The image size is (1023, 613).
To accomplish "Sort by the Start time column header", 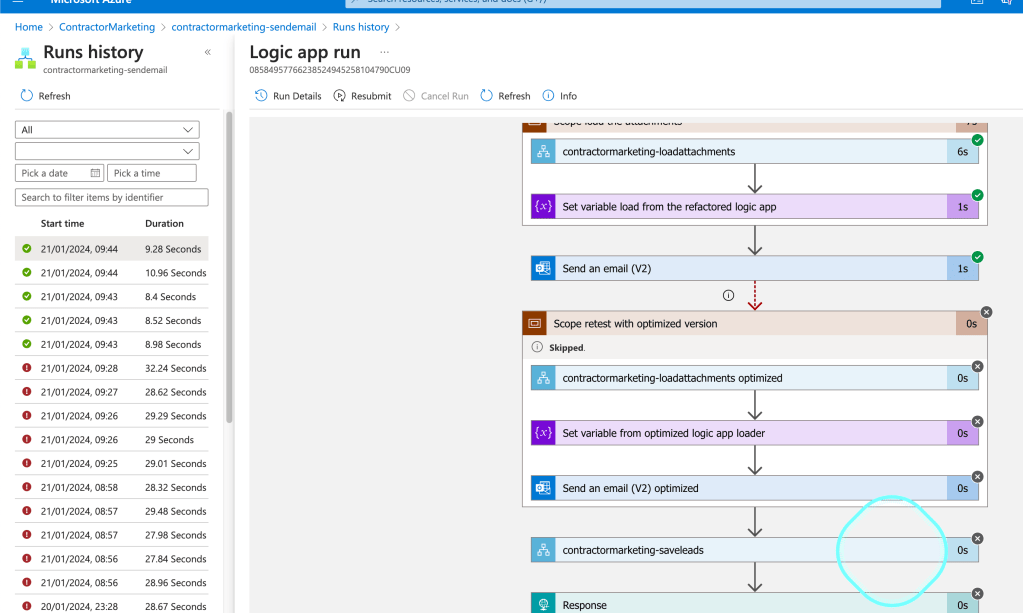I will click(x=63, y=223).
